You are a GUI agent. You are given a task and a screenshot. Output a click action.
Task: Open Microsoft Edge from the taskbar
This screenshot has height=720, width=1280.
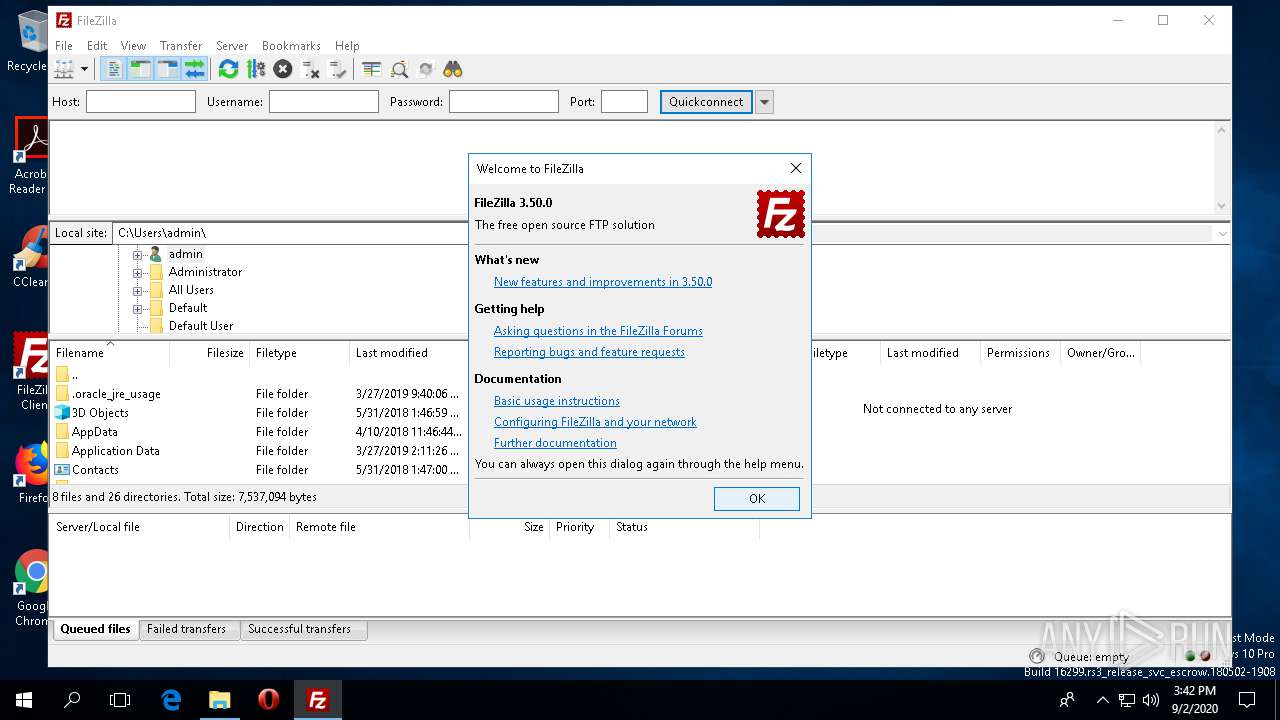click(x=171, y=700)
